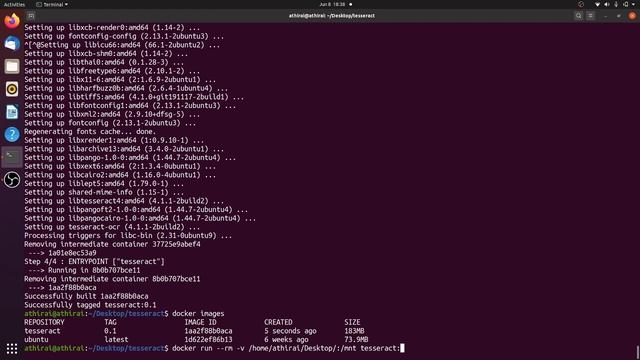Click the 'Setting up tesseract-ocr' line
Viewport: 640px width, 360px height.
(x=112, y=227)
